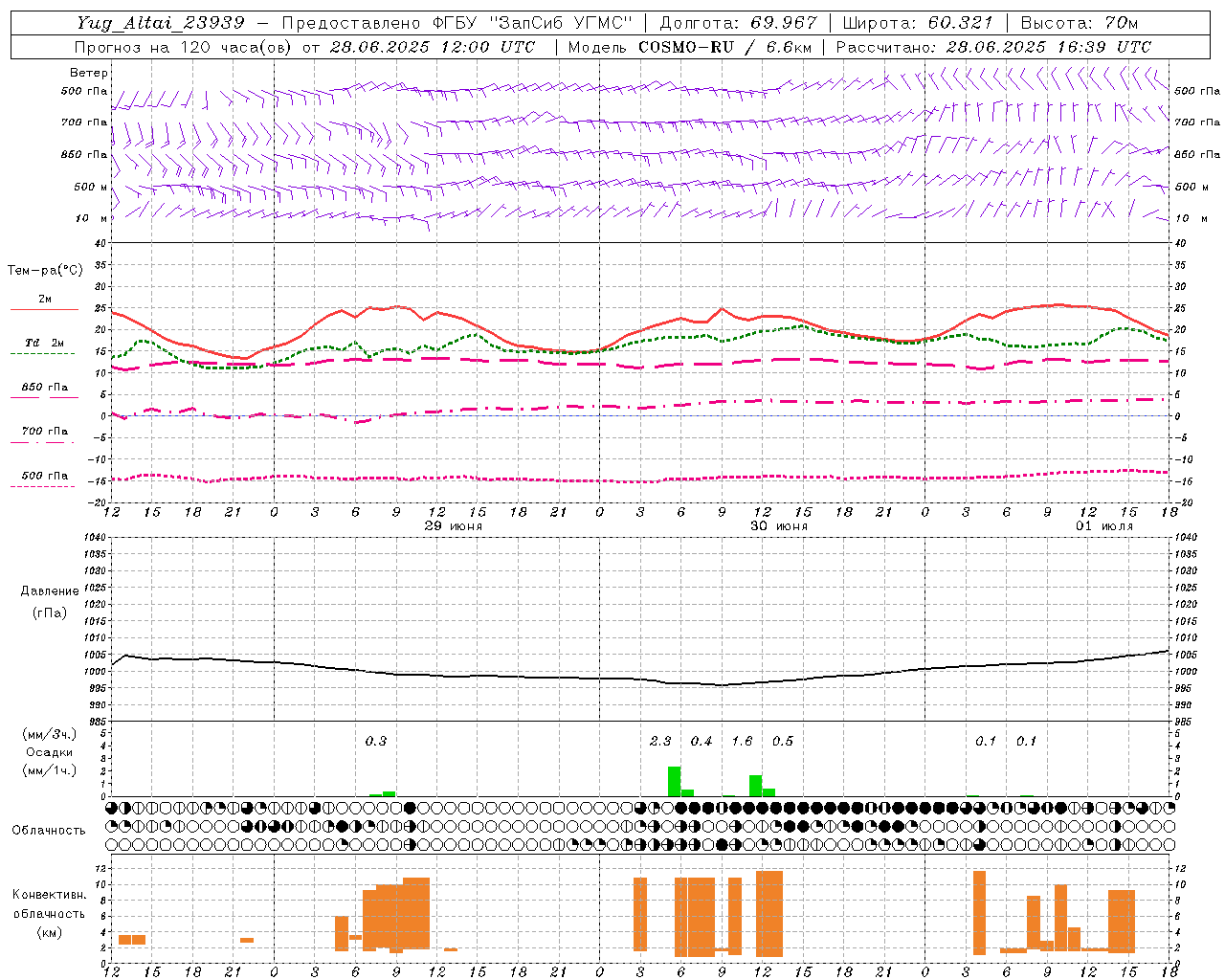Screen dimensions: 1225x980
Task: Click the Широта: 60.321 latitude value
Action: tap(919, 23)
